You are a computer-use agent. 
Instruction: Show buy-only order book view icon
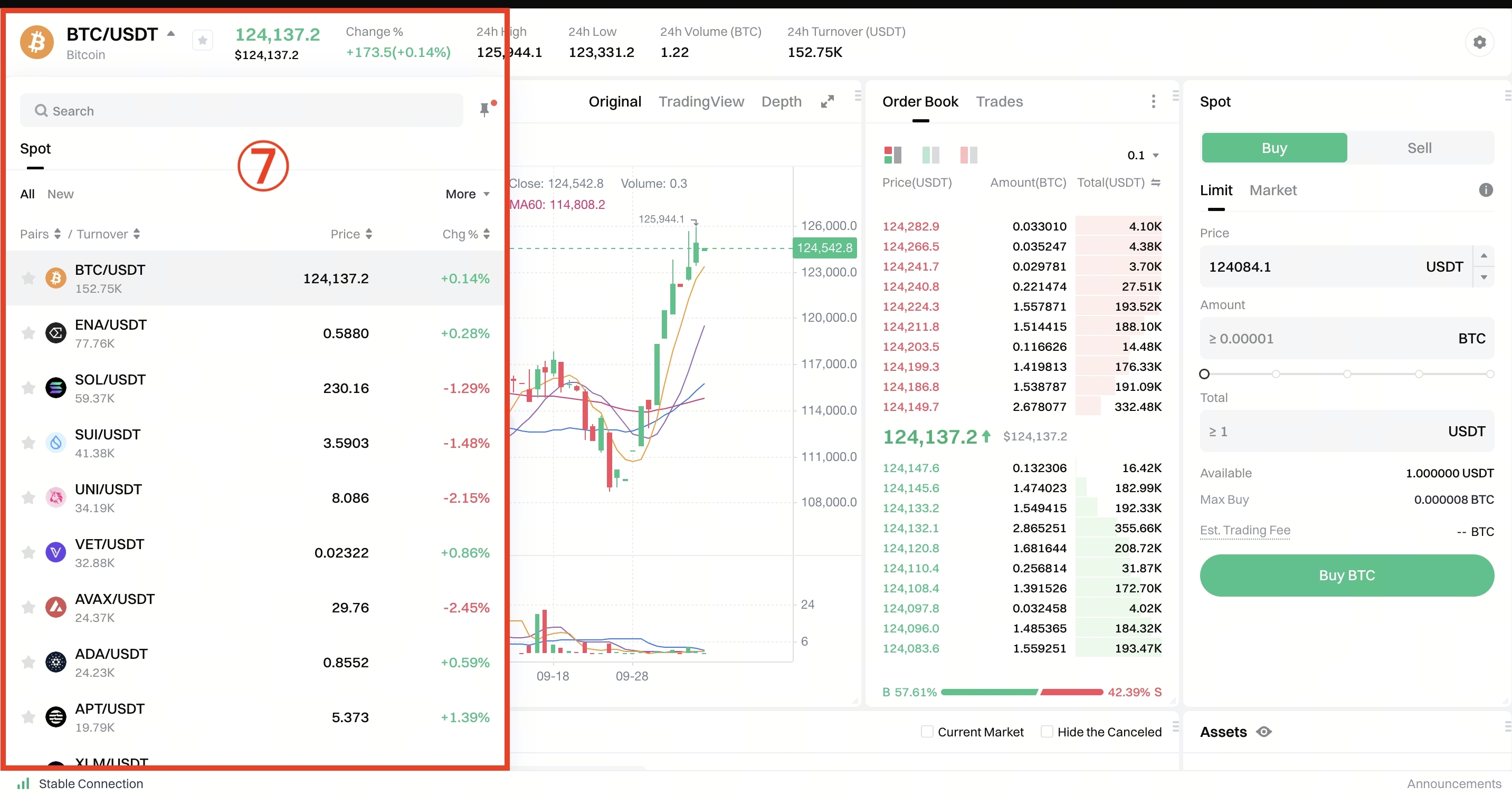[930, 155]
